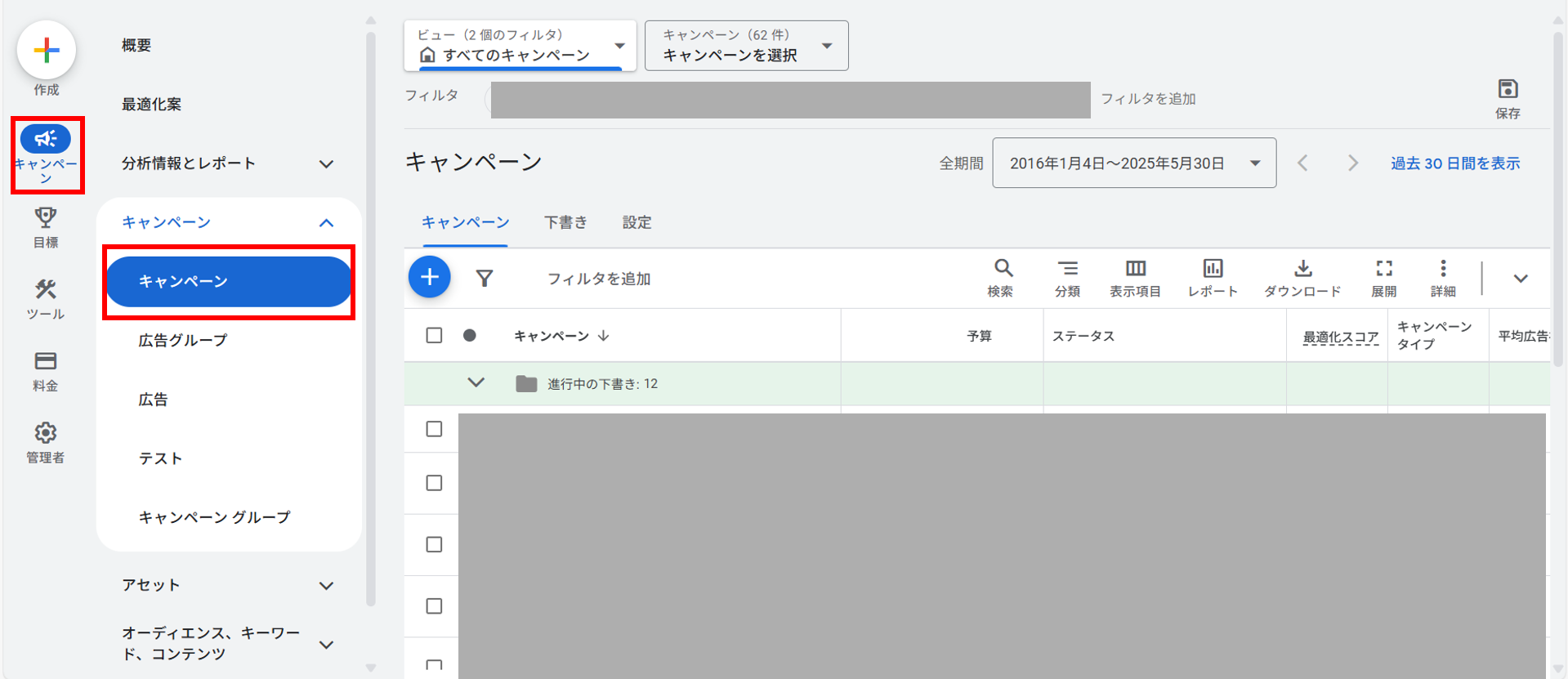Click the 保存 save icon
The height and width of the screenshot is (679, 1568).
tap(1508, 89)
